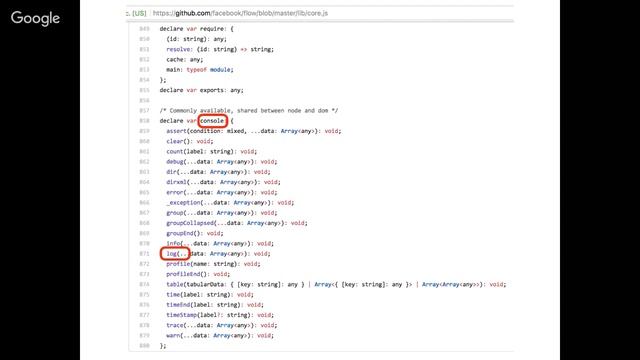Select the 'trace(...data' declaration line
The height and width of the screenshot is (360, 640).
222,325
